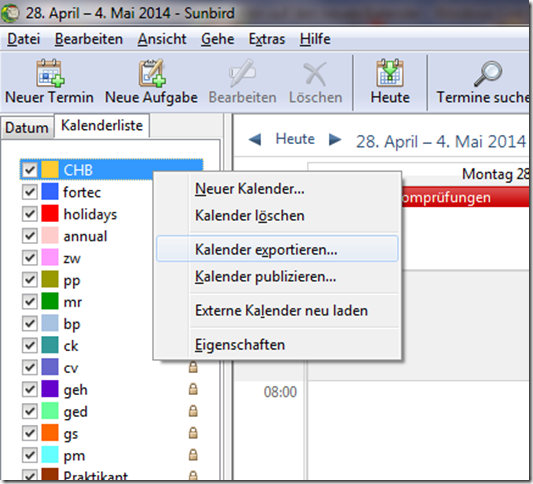Click the Montag 28 day header
Viewport: 533px width, 484px height.
click(495, 174)
